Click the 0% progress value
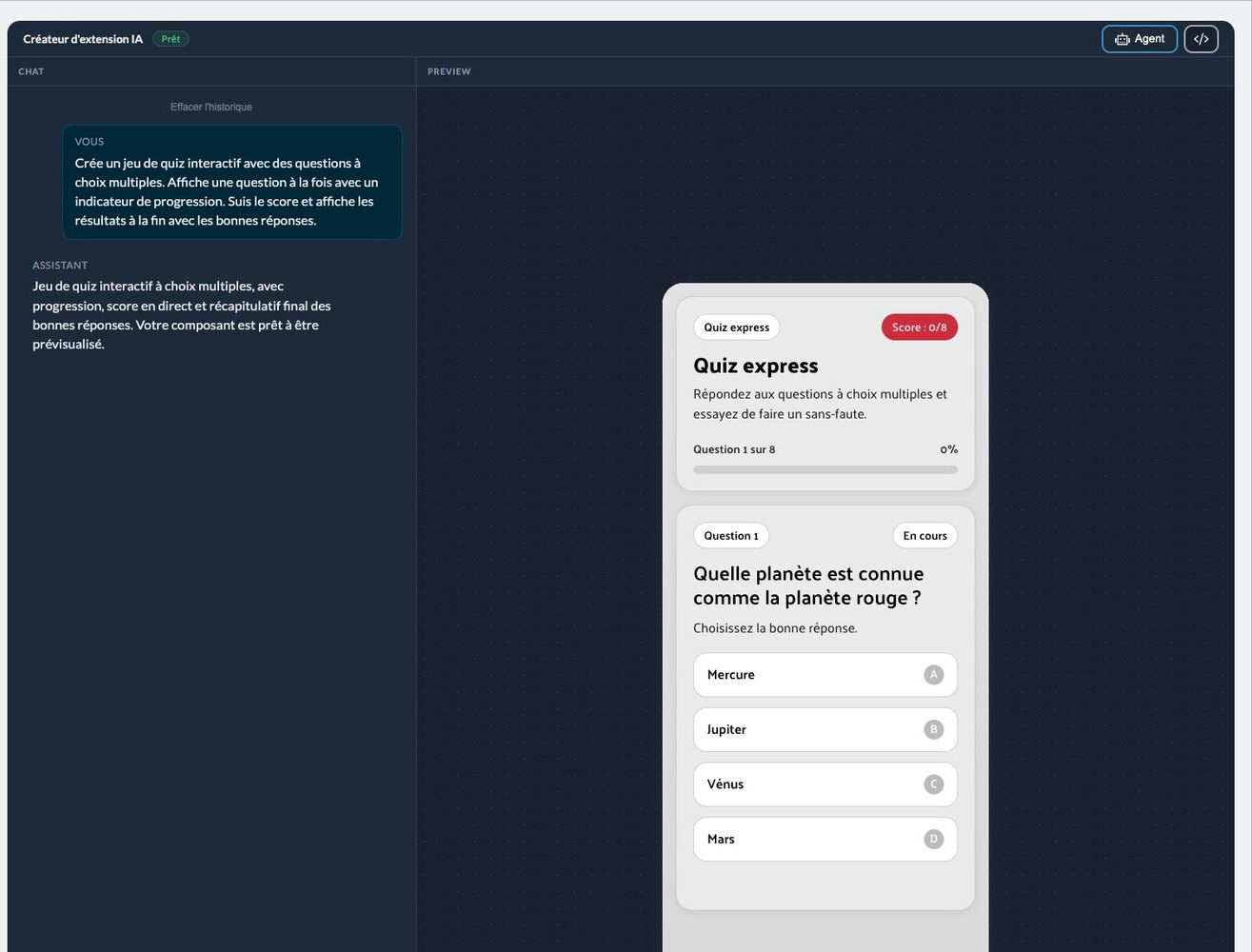The height and width of the screenshot is (952, 1252). 949,449
